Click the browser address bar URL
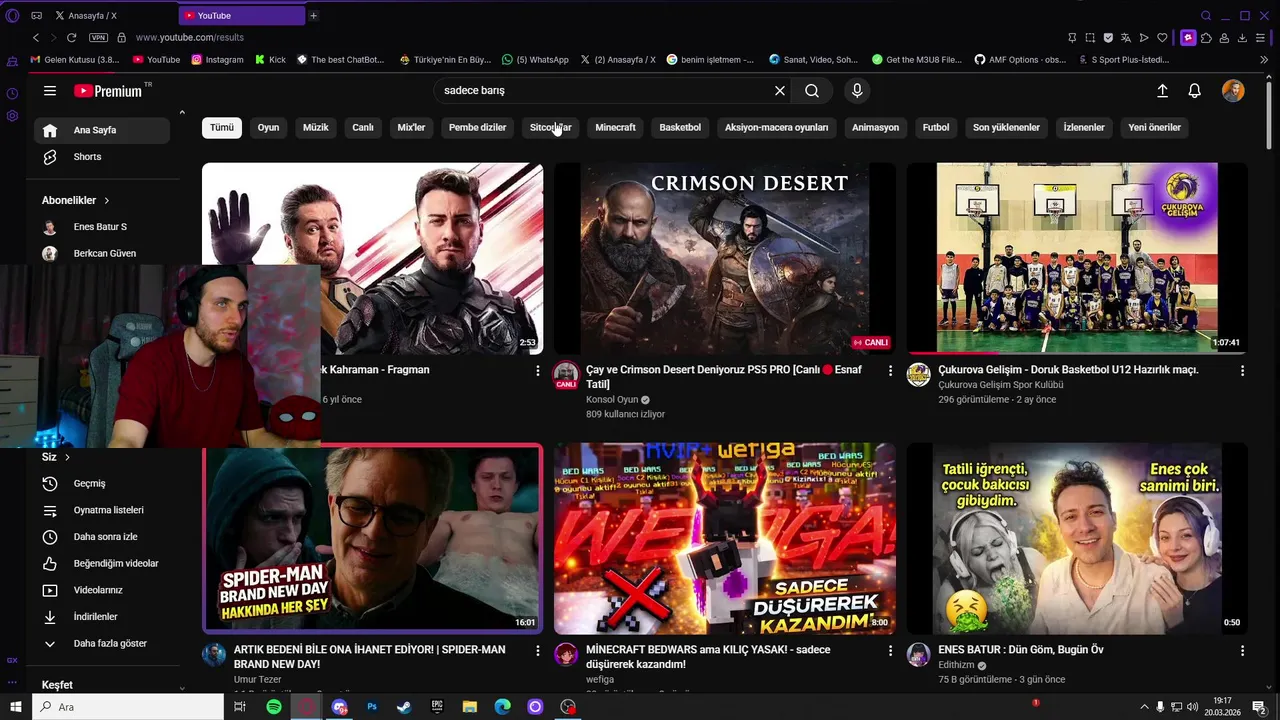 pyautogui.click(x=190, y=37)
